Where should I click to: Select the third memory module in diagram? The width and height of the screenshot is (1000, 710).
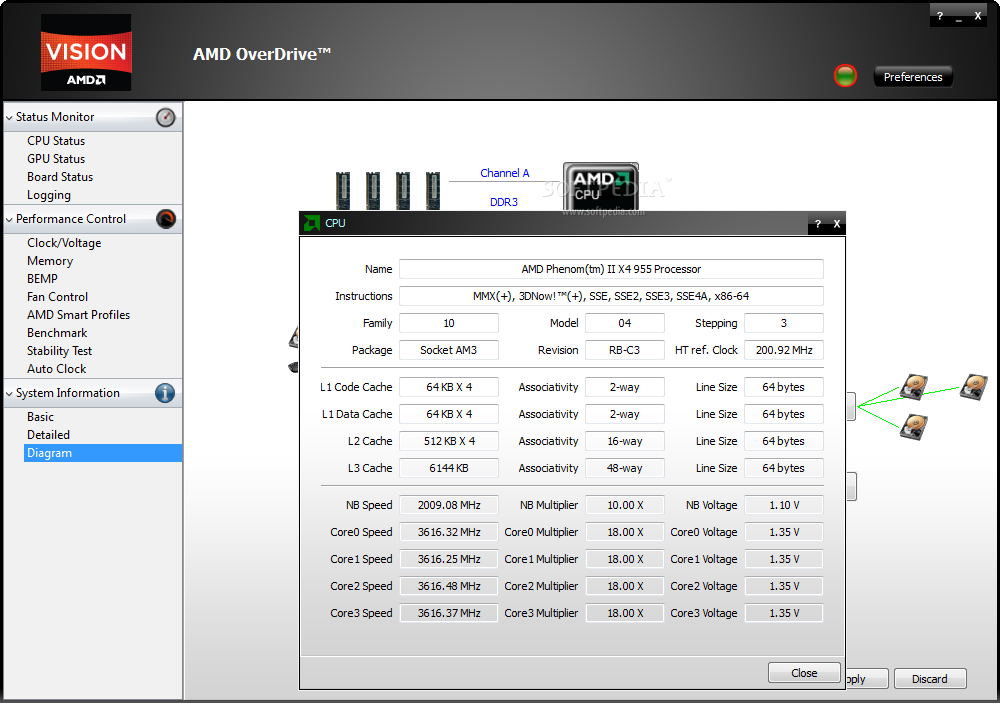click(x=403, y=190)
